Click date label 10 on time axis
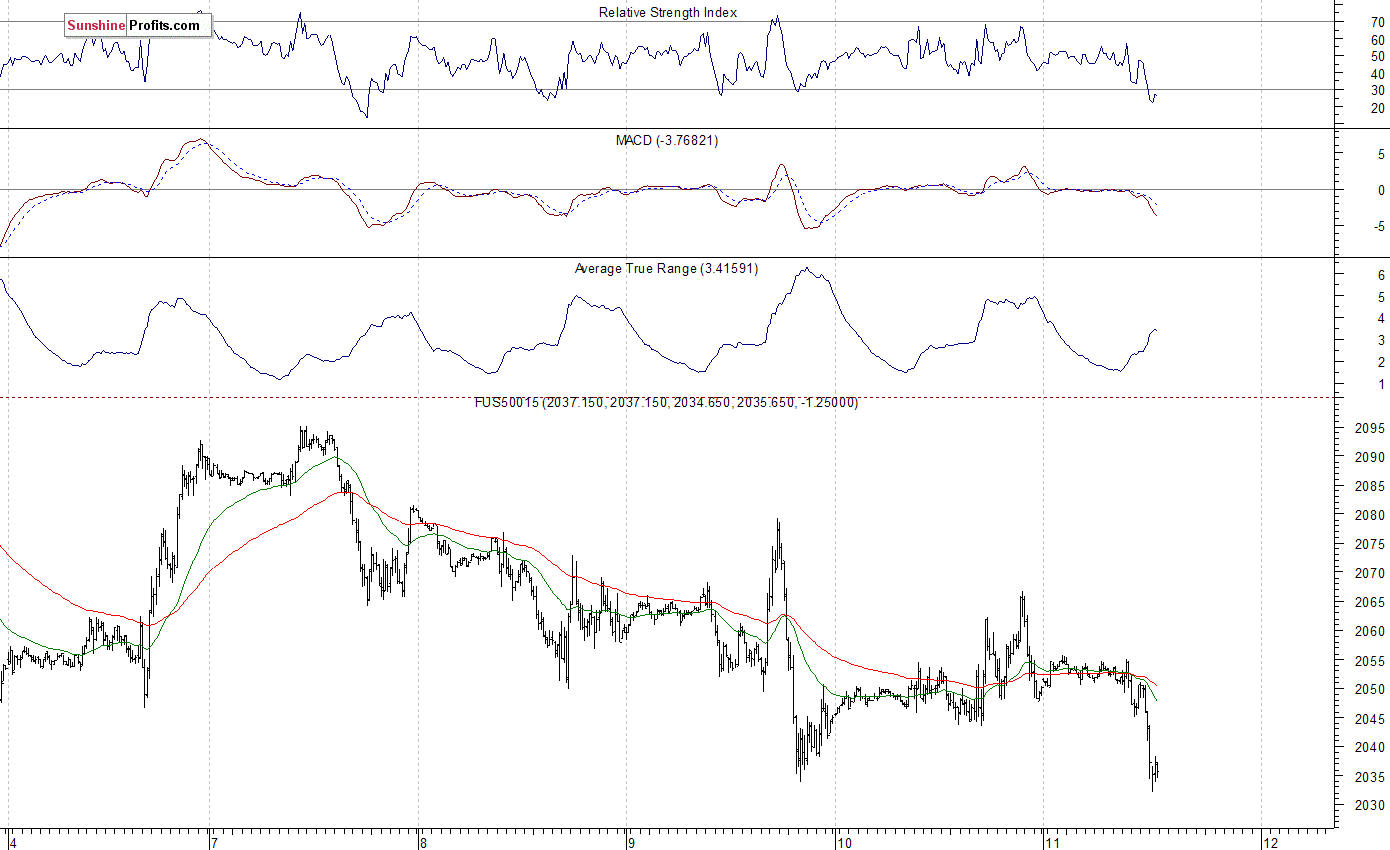Screen dimensions: 1390x850 pos(844,842)
